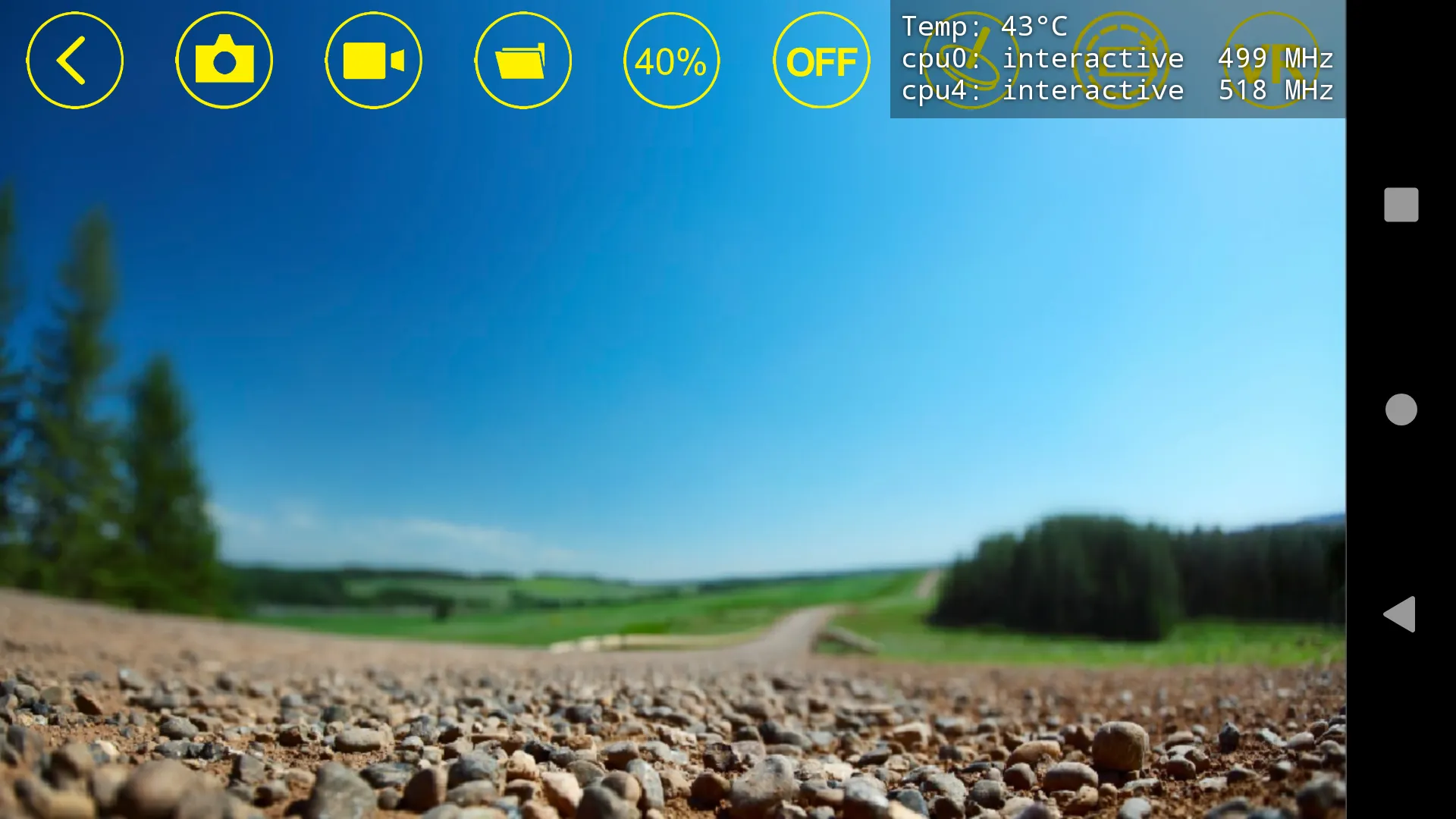Click the square stop button on sidebar
Viewport: 1456px width, 819px height.
point(1401,204)
